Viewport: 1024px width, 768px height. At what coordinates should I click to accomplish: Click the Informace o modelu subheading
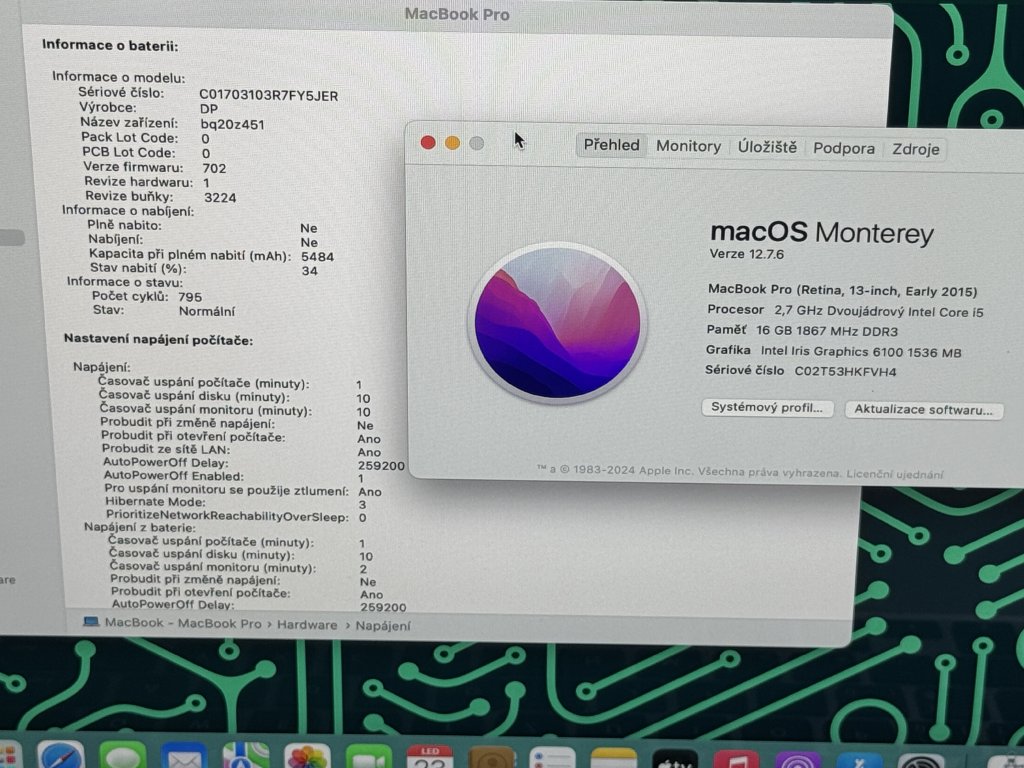coord(119,76)
